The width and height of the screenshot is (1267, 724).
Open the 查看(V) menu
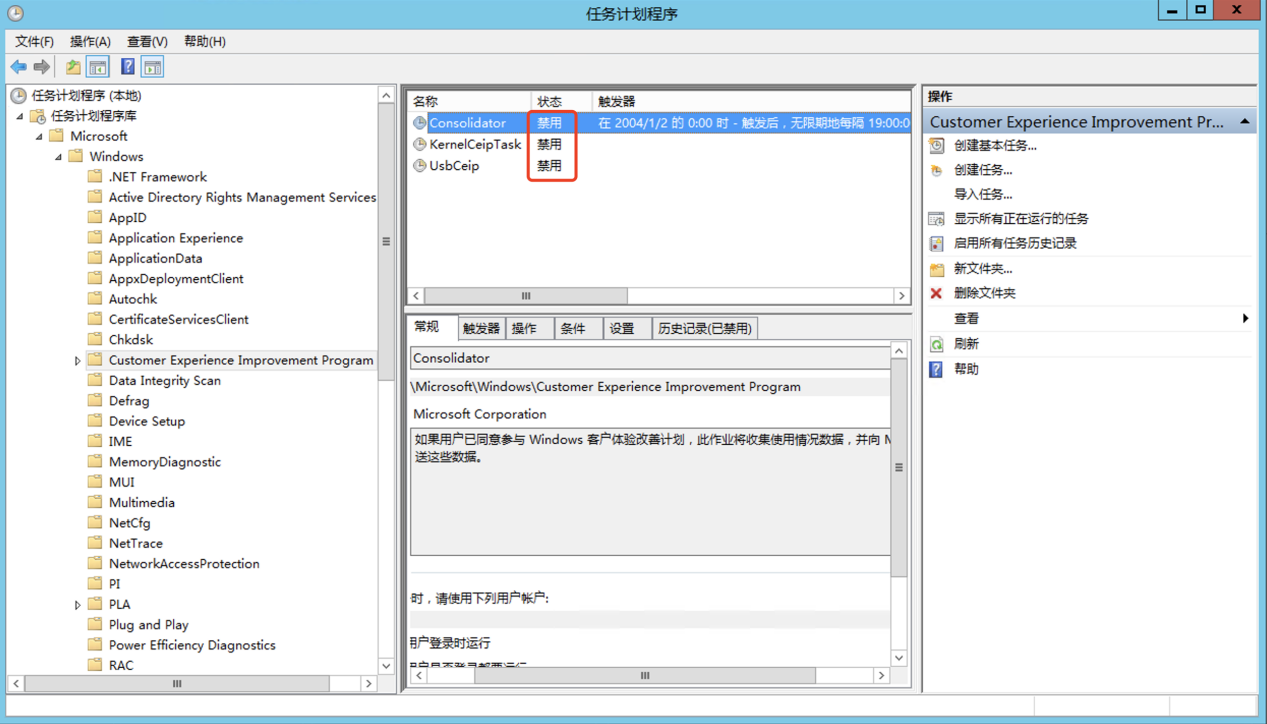tap(147, 41)
